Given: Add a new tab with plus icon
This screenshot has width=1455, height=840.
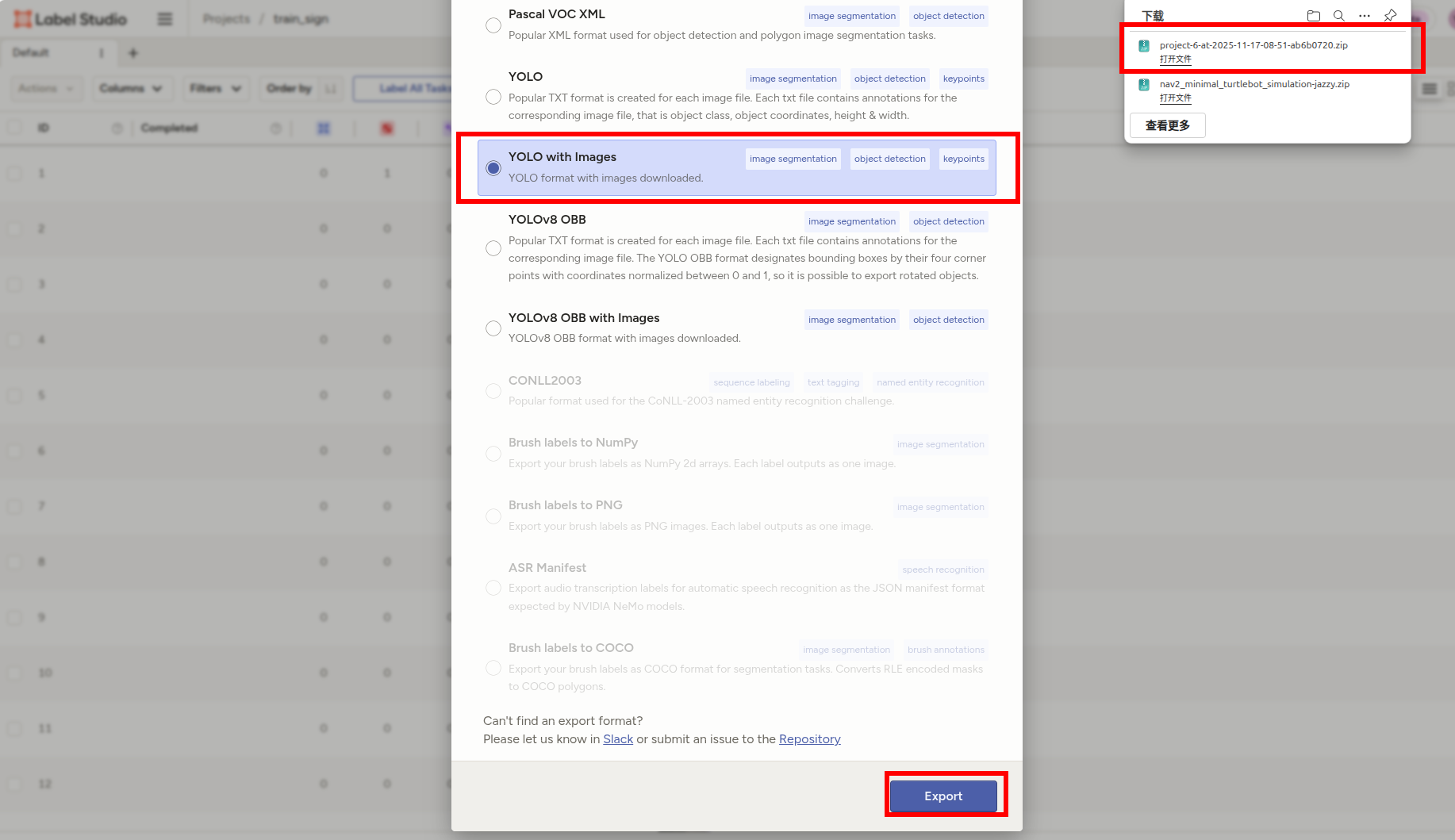Looking at the screenshot, I should click(x=133, y=53).
